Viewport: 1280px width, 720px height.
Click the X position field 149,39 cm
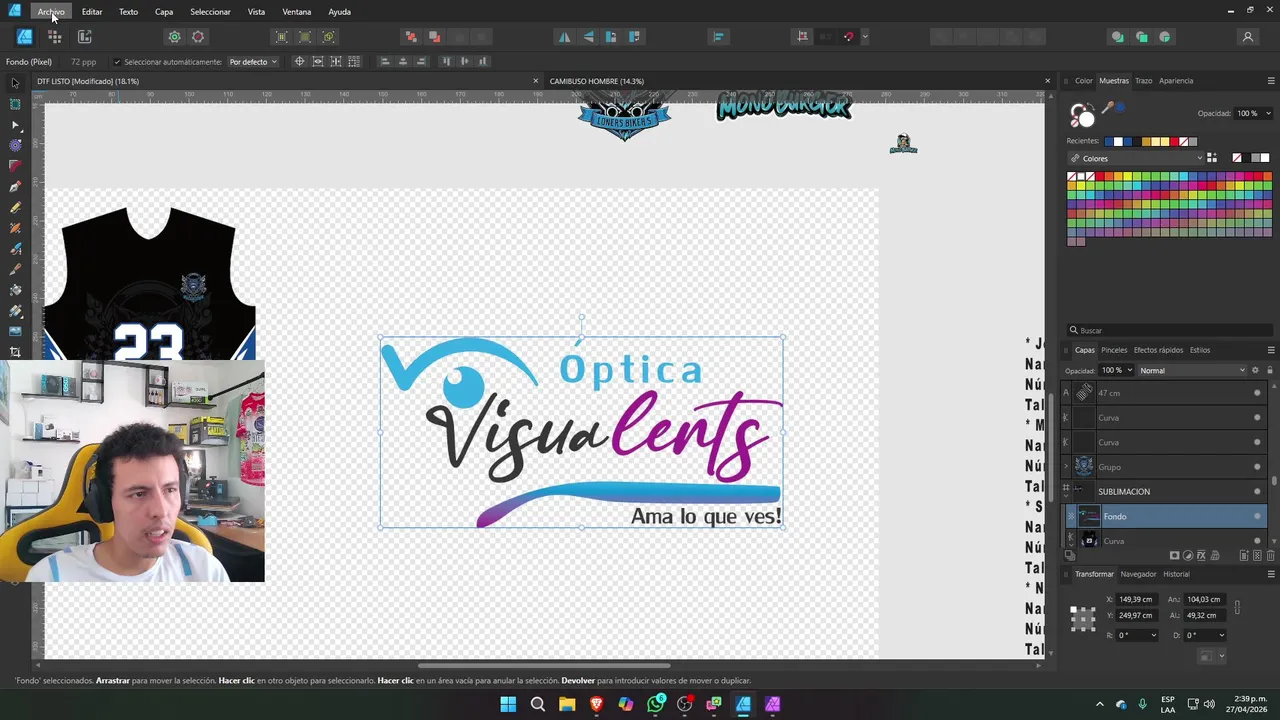(x=1137, y=599)
